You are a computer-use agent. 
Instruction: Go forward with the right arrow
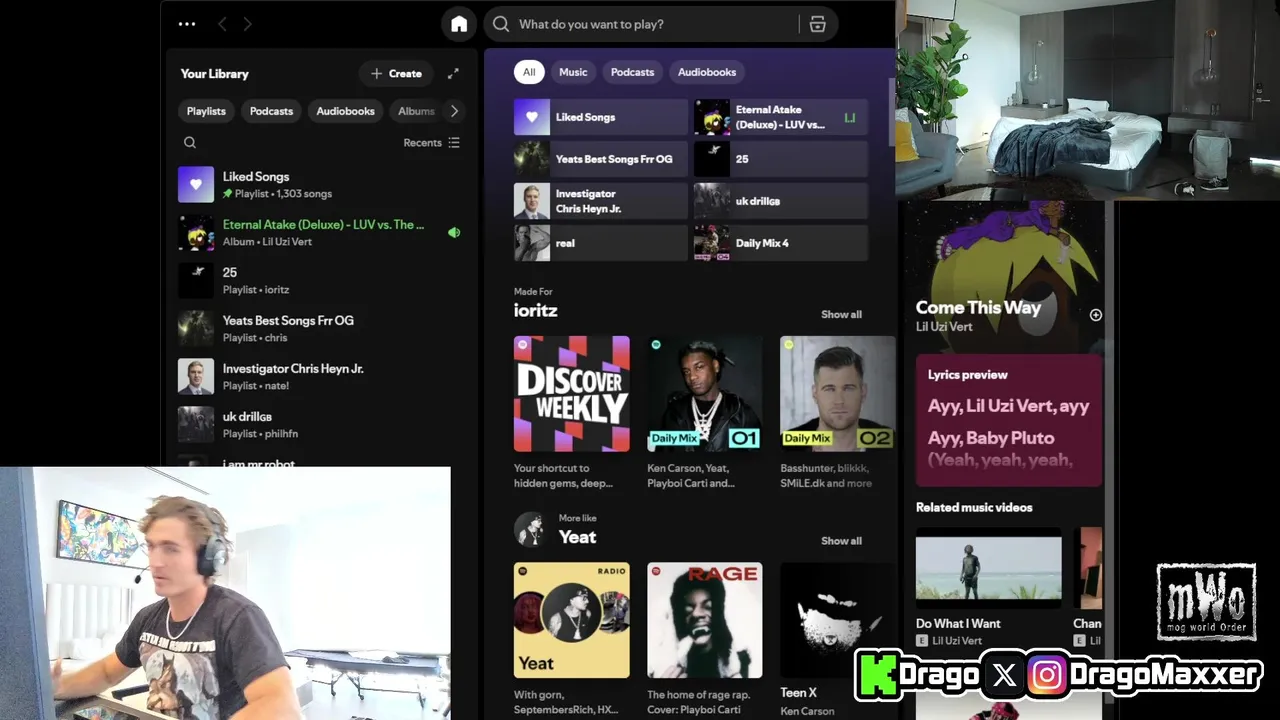247,24
